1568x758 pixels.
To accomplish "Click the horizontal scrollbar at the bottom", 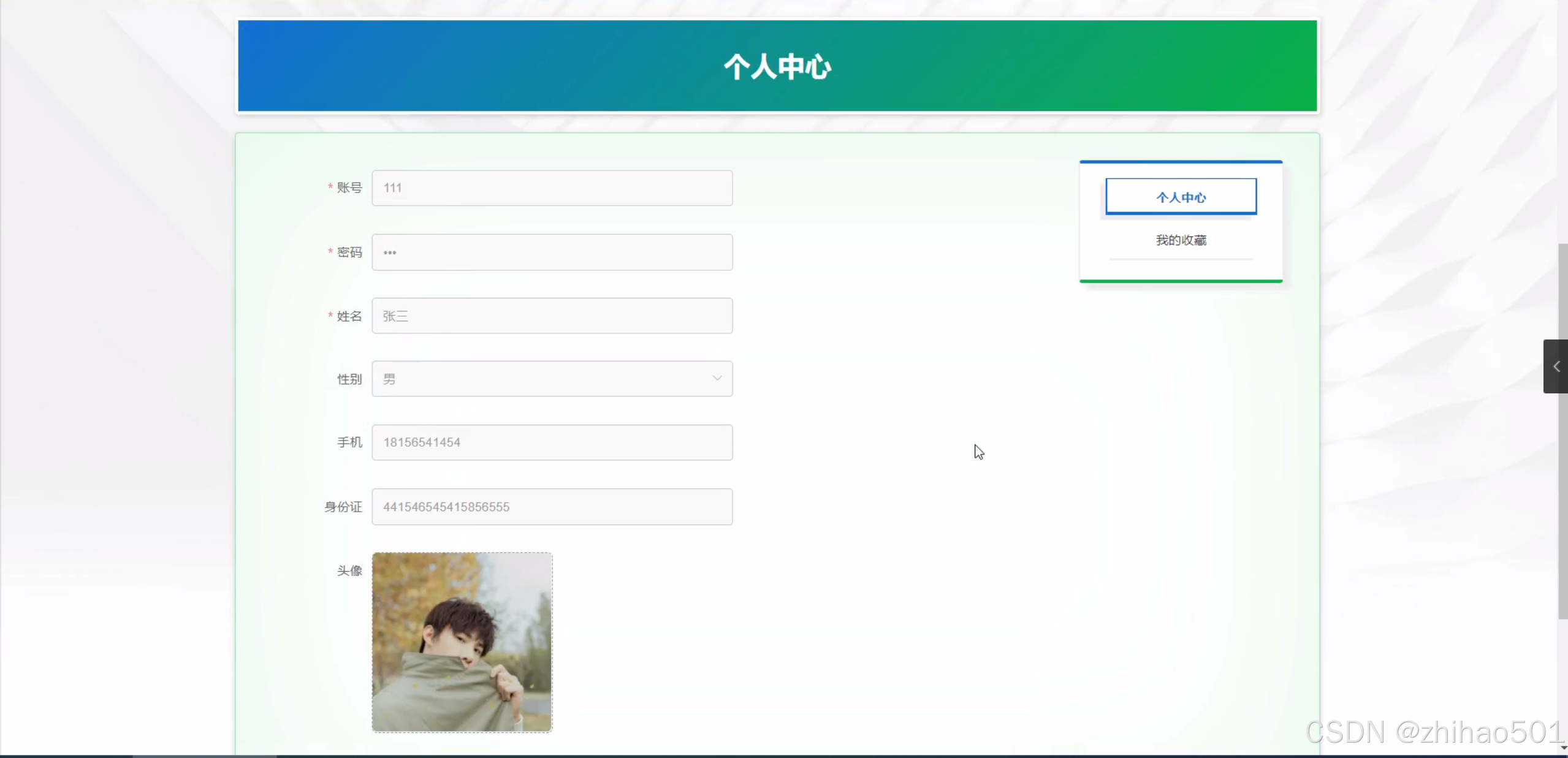I will tap(204, 756).
